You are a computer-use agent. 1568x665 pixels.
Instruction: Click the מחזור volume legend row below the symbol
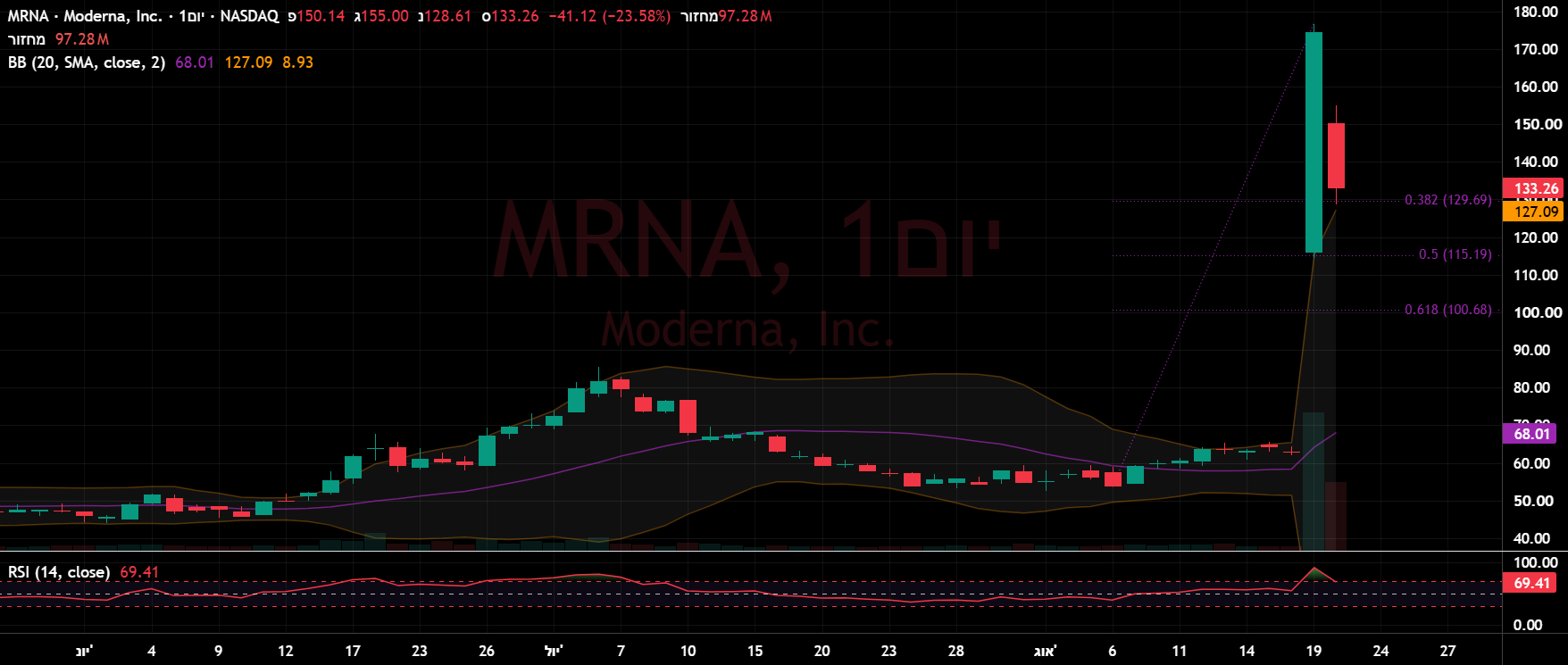pyautogui.click(x=59, y=39)
